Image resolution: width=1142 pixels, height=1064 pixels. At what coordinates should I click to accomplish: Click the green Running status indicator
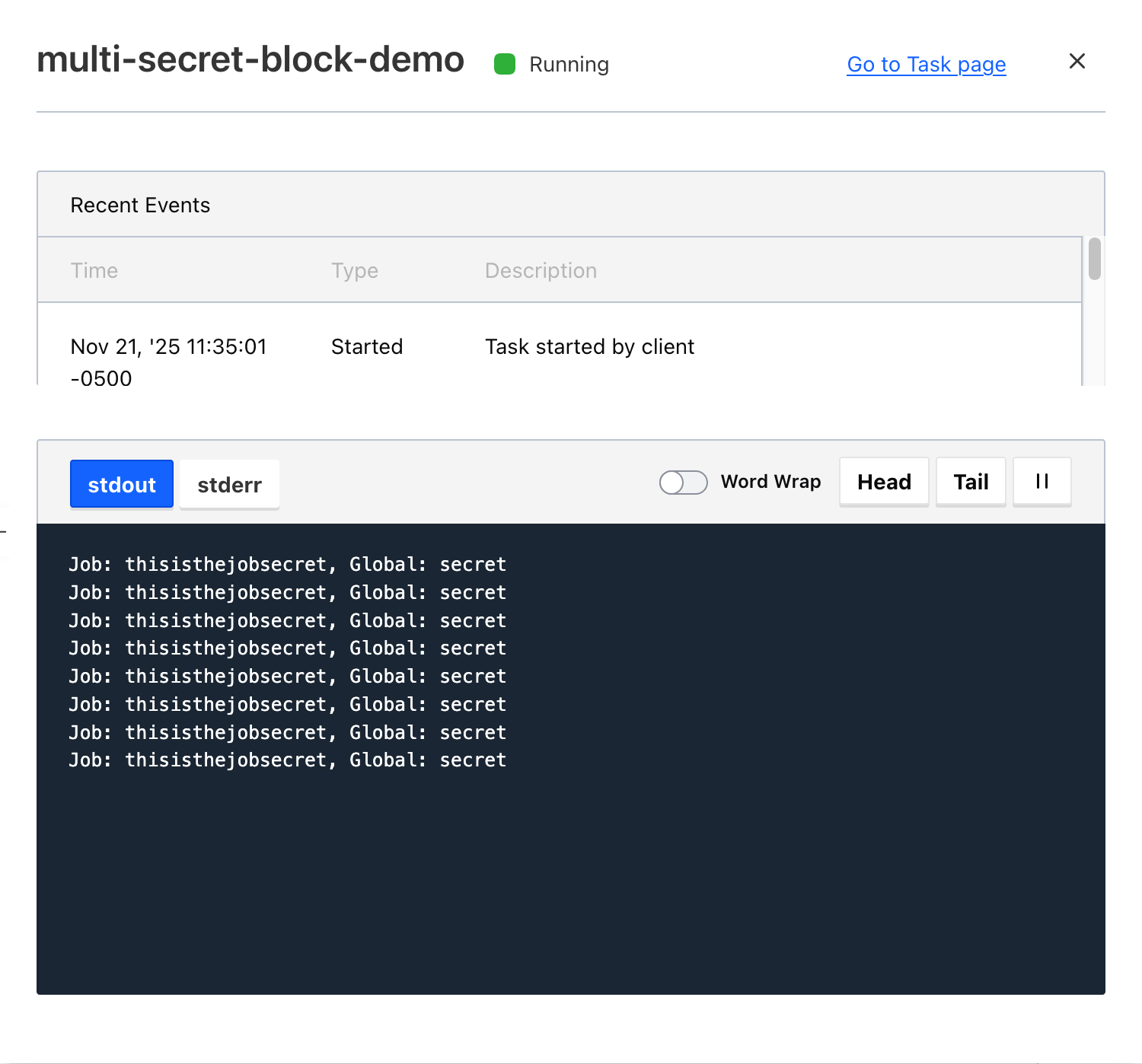pyautogui.click(x=505, y=65)
